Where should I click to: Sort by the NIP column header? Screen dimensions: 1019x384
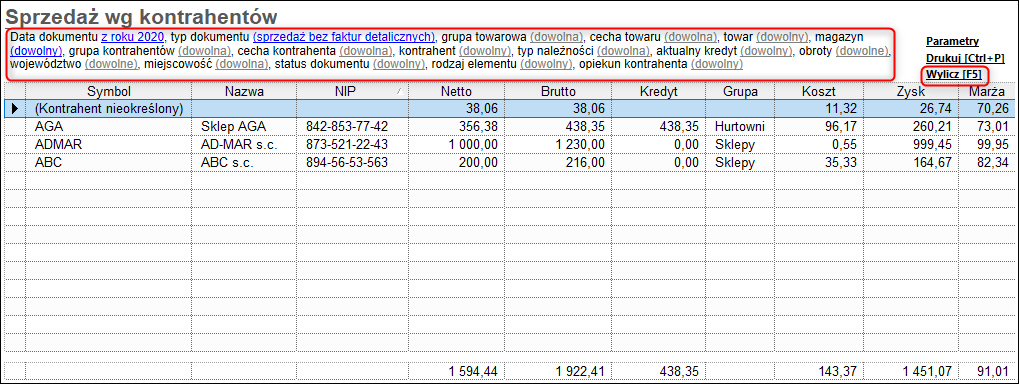click(x=352, y=92)
